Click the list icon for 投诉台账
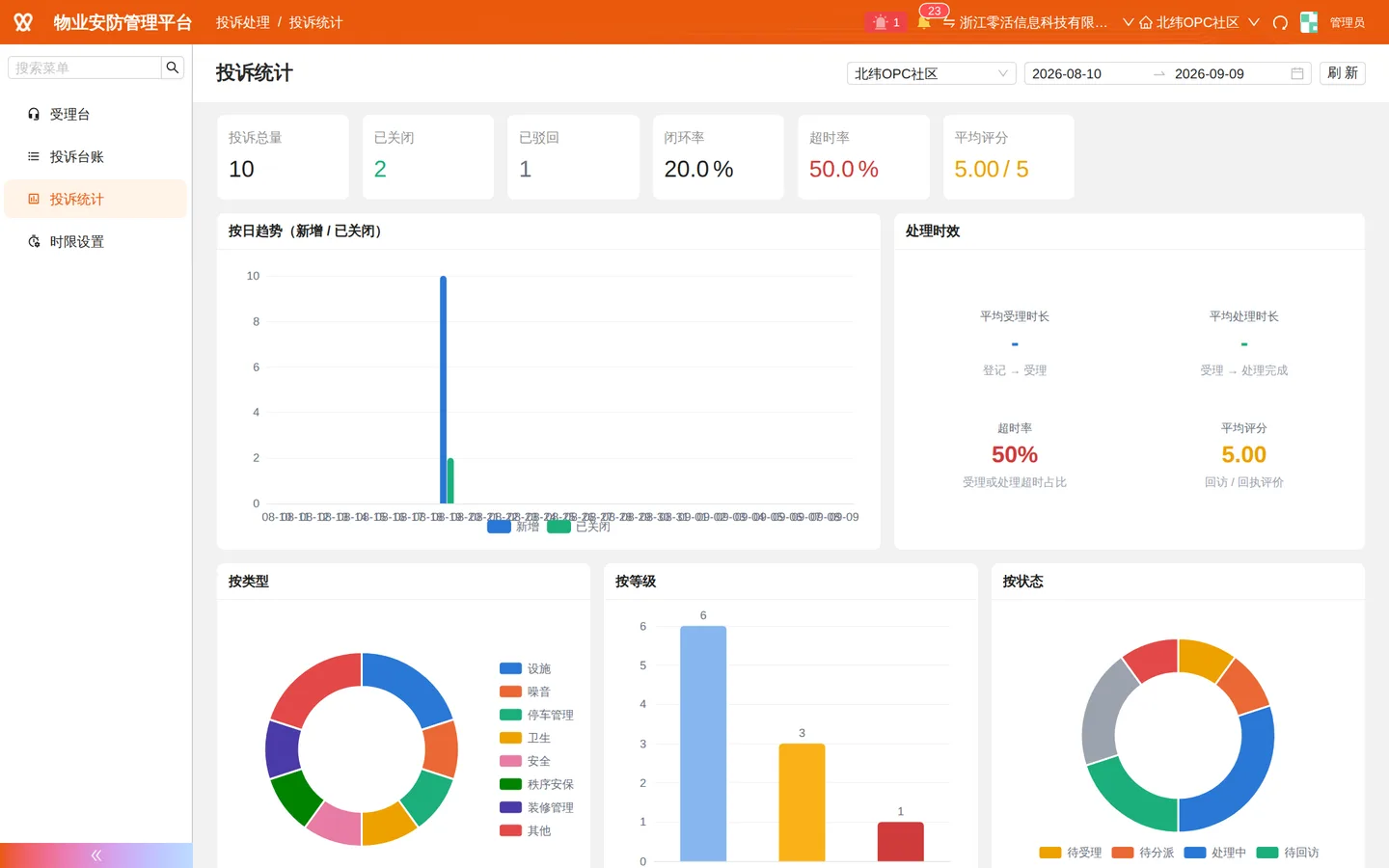 click(34, 156)
